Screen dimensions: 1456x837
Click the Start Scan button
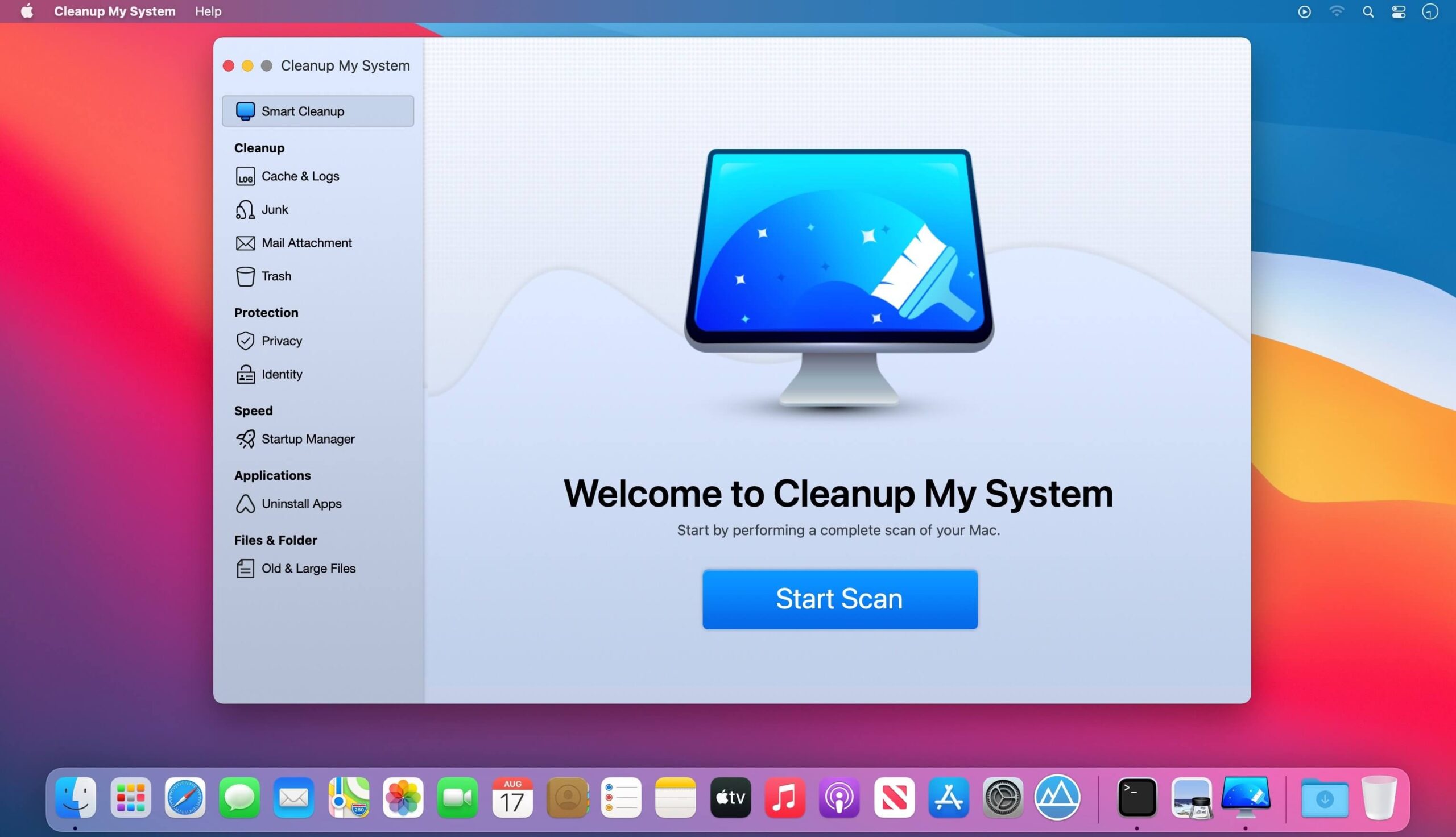(840, 599)
